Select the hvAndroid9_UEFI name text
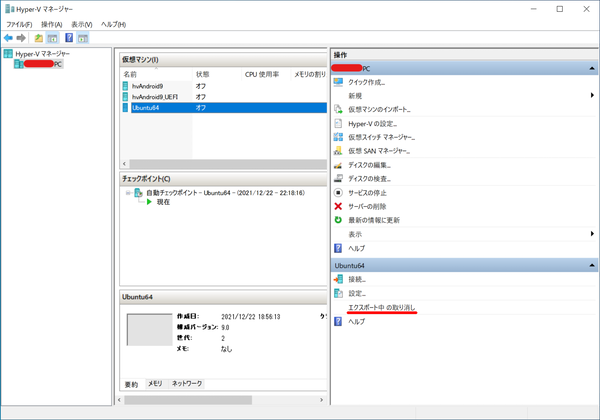 (x=155, y=97)
